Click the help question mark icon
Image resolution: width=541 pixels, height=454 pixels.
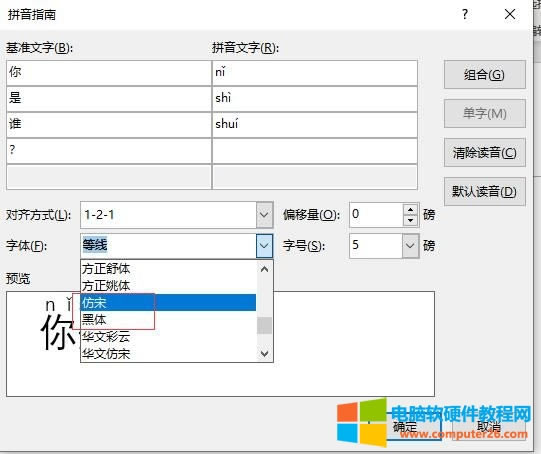pyautogui.click(x=465, y=14)
